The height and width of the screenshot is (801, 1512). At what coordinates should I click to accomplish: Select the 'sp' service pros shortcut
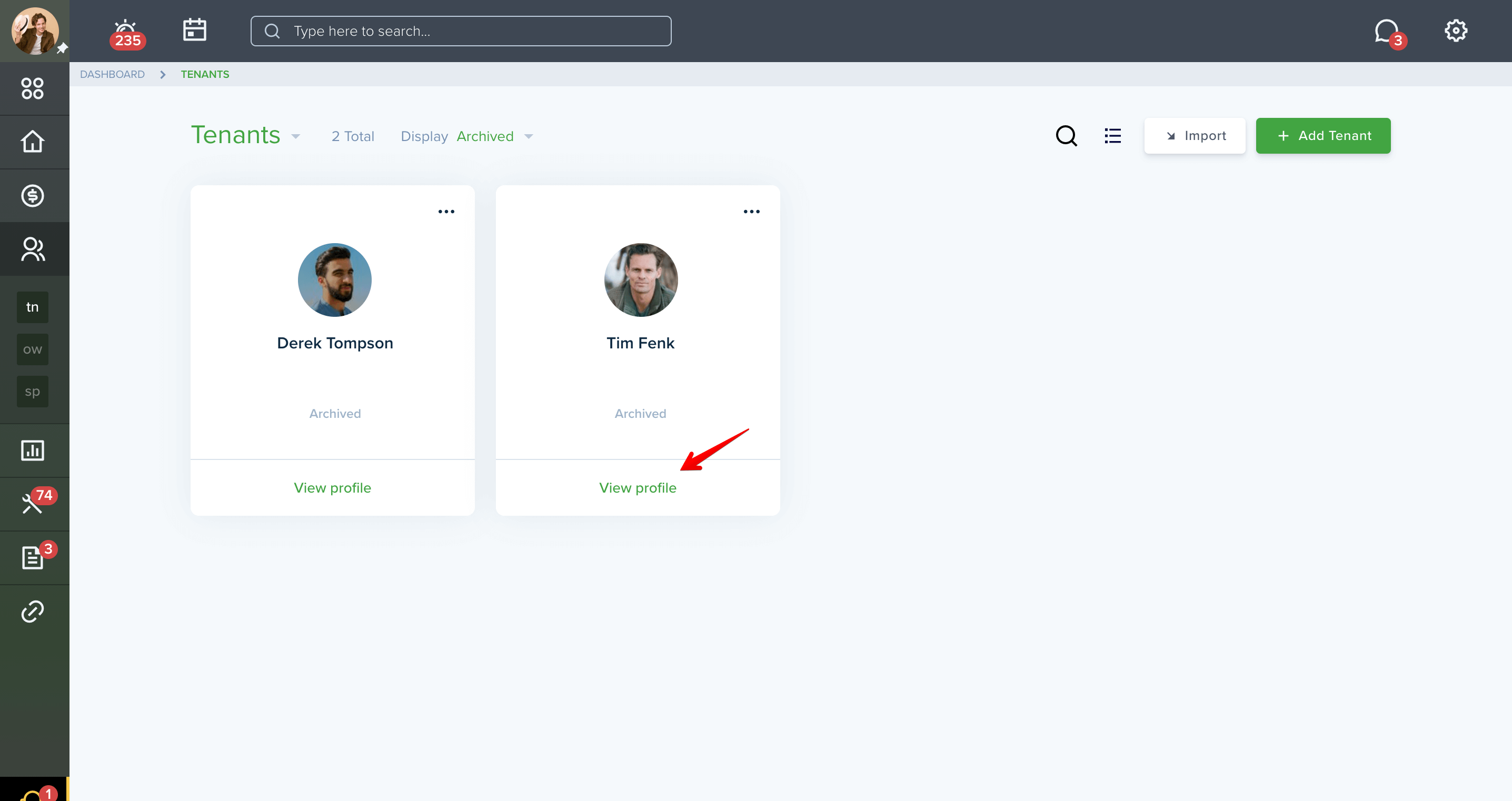32,392
